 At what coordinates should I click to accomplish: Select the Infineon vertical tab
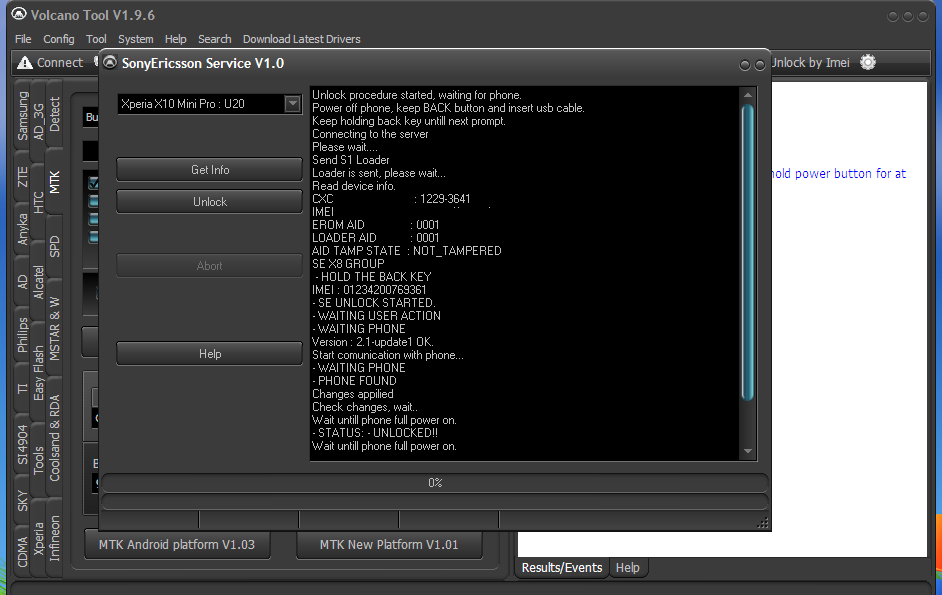55,539
